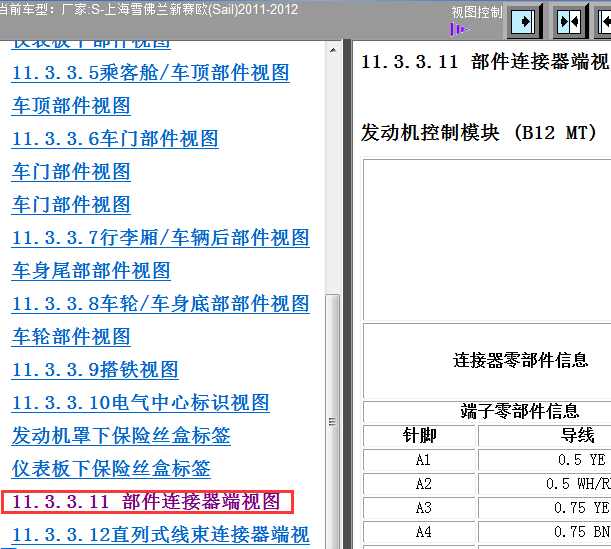The height and width of the screenshot is (549, 611).
Task: Click the 针脚 column header
Action: 419,436
